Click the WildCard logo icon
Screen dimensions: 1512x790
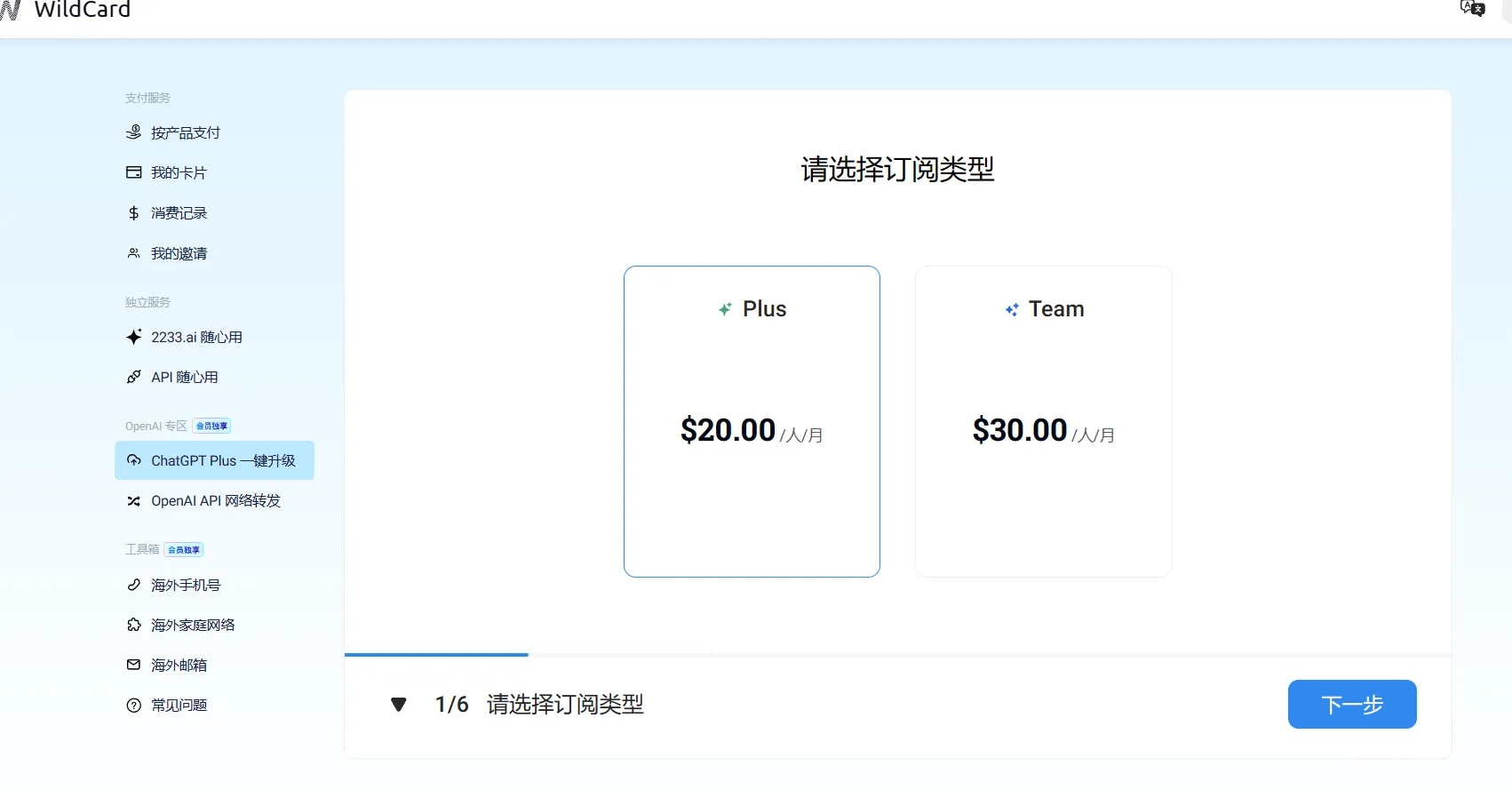[10, 9]
